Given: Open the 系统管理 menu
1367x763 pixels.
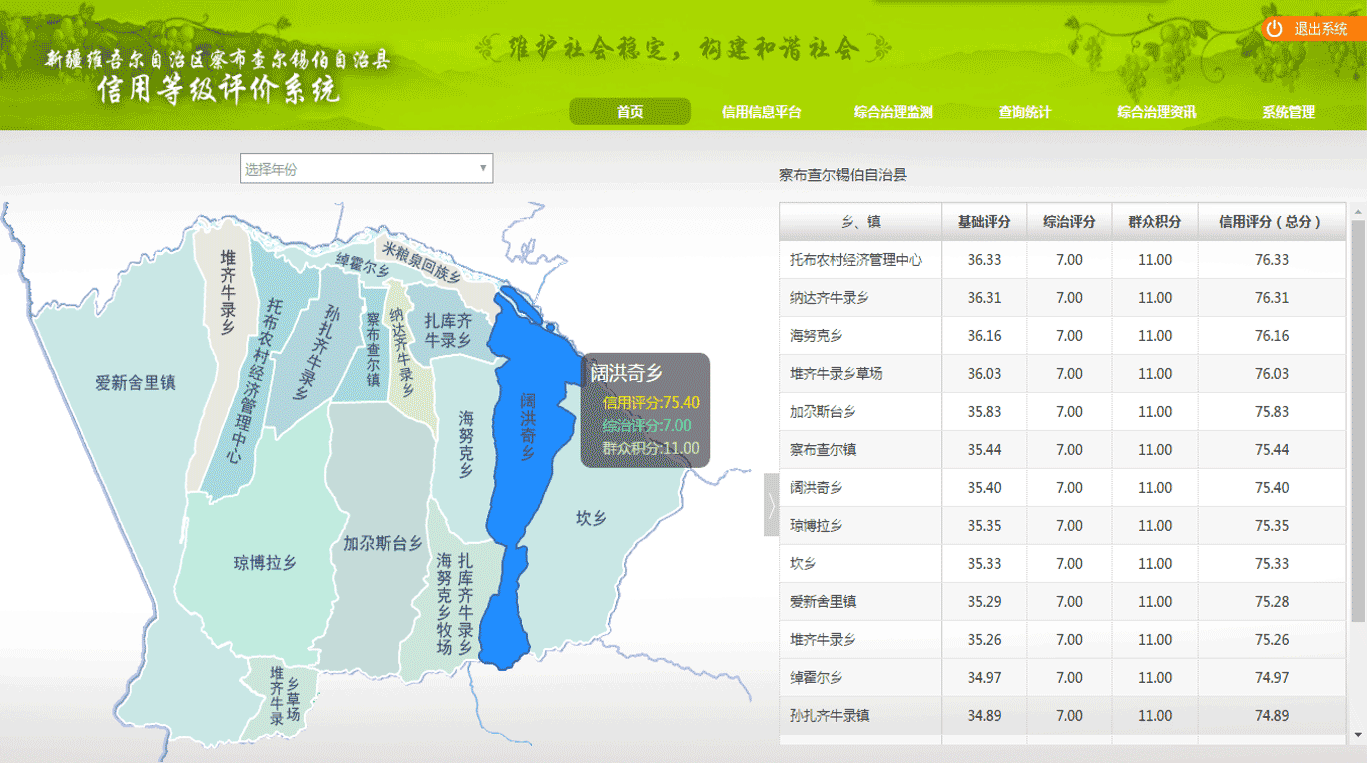Looking at the screenshot, I should point(1288,112).
